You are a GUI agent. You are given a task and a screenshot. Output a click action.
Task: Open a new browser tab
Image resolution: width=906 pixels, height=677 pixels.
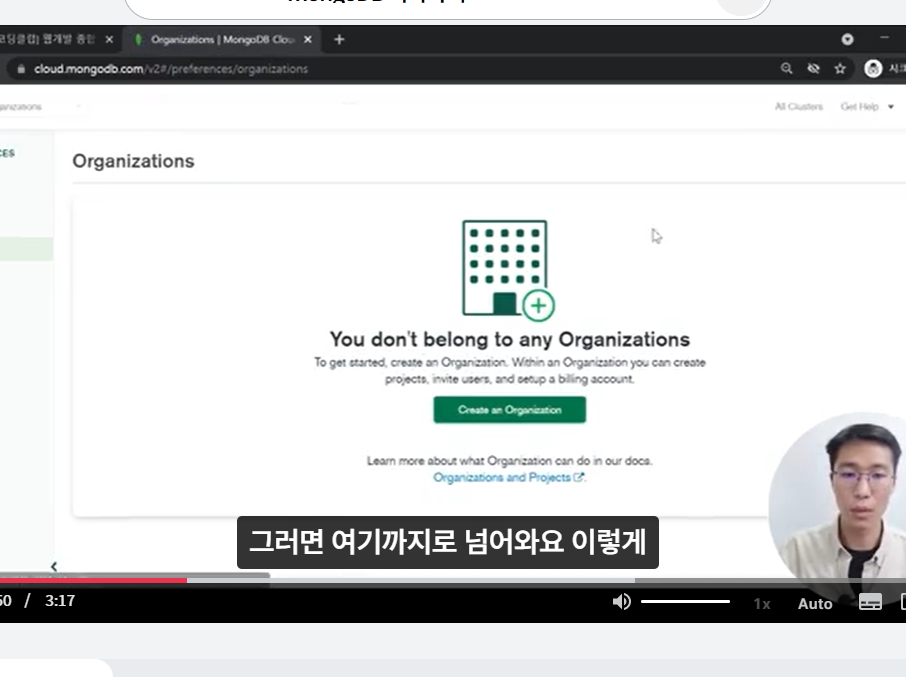click(340, 39)
